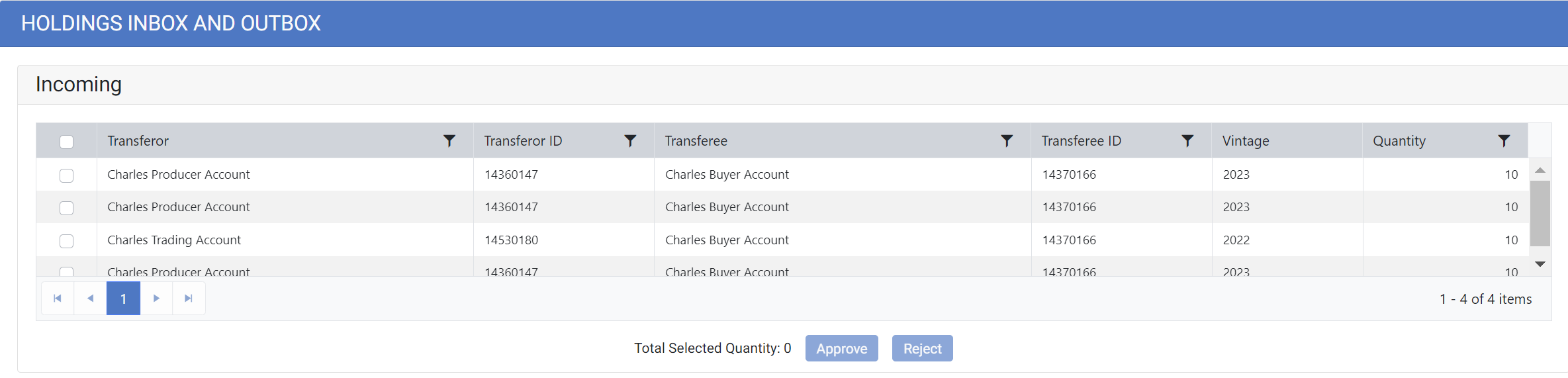The image size is (1568, 378).
Task: Check the second Charles Producer Account row
Action: [66, 208]
